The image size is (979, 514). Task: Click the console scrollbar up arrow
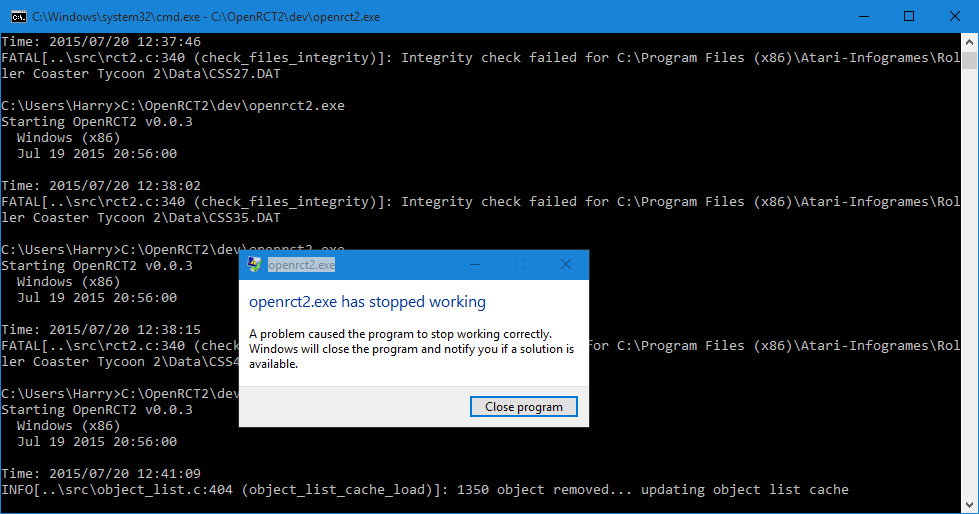pyautogui.click(x=969, y=41)
